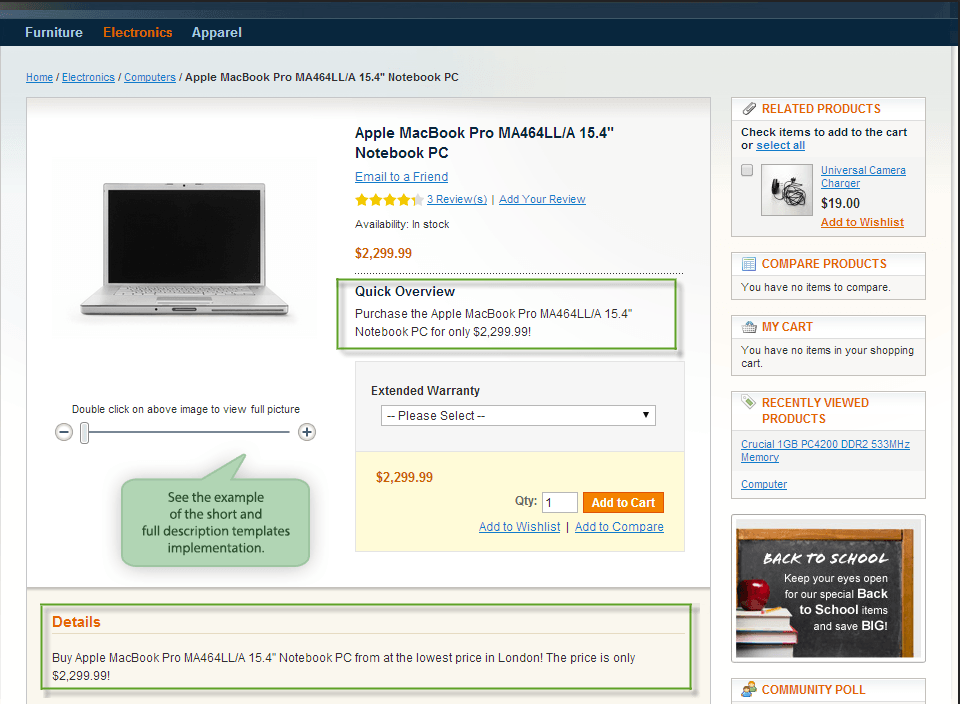The height and width of the screenshot is (704, 960).
Task: Select all related products to add
Action: coord(780,144)
